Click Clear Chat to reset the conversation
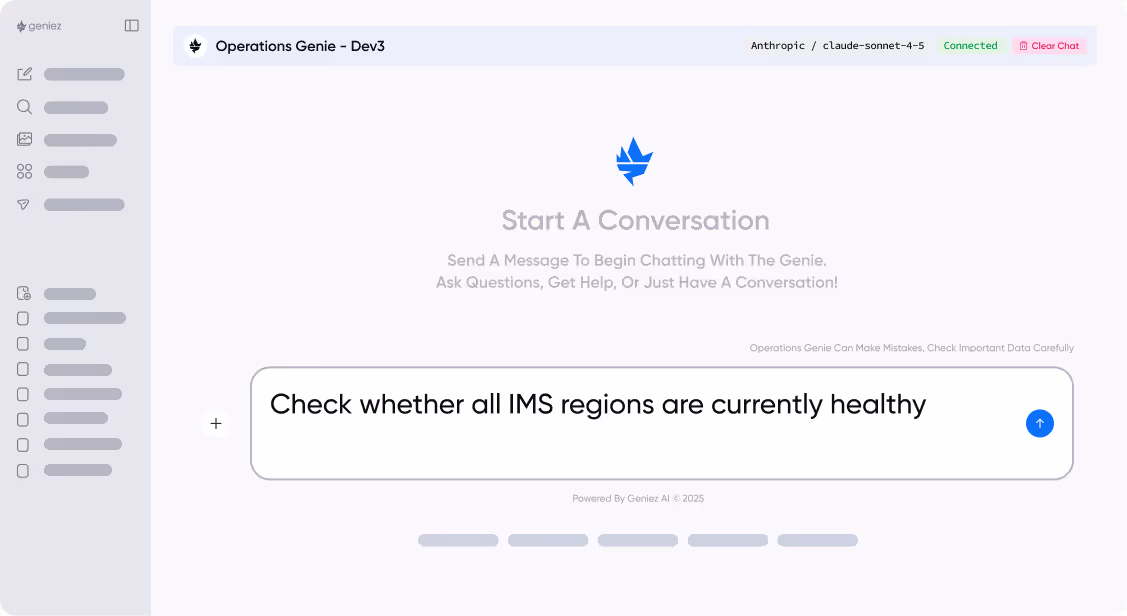This screenshot has width=1127, height=616. pos(1049,45)
